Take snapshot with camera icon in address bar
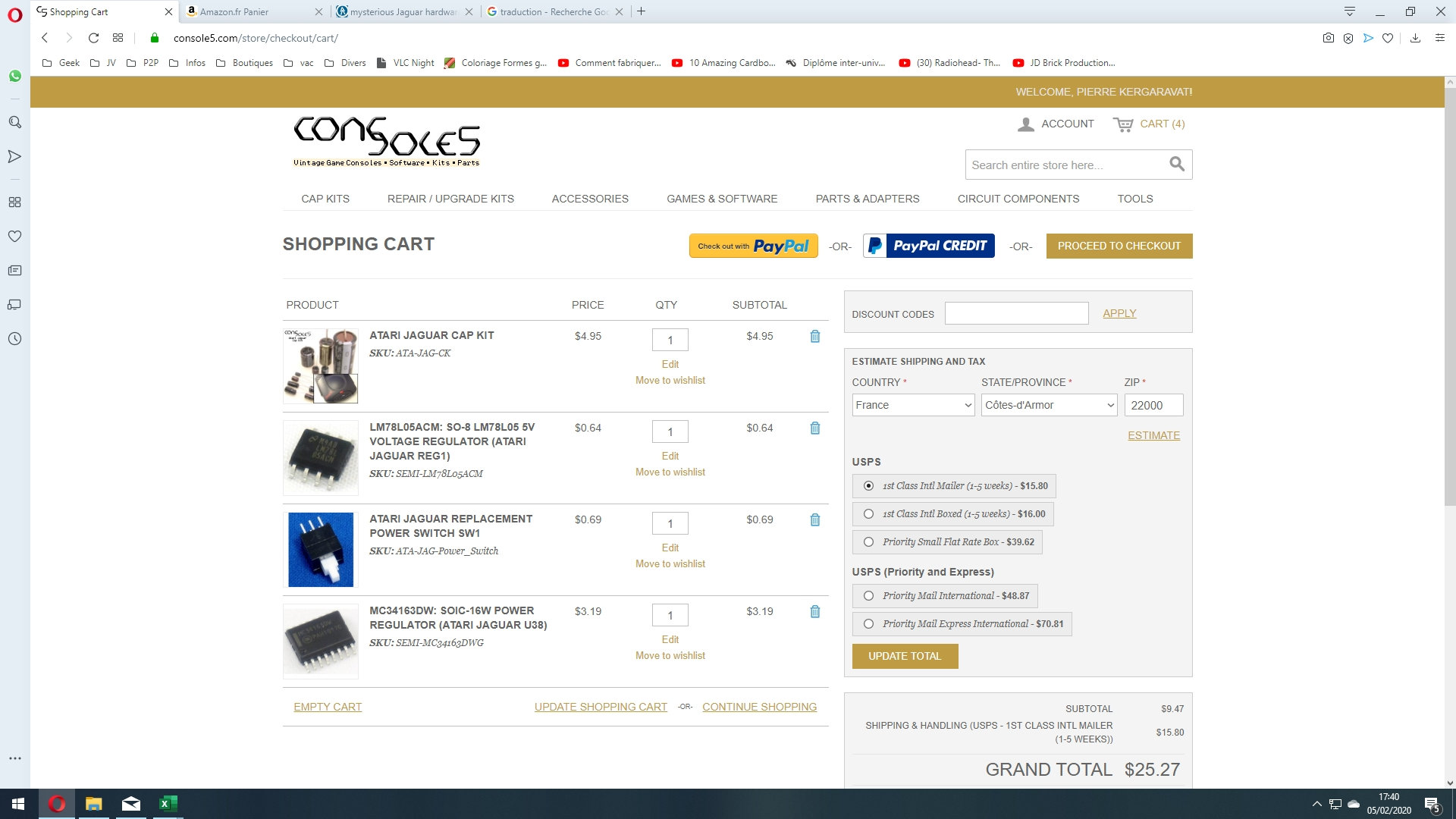 1328,38
